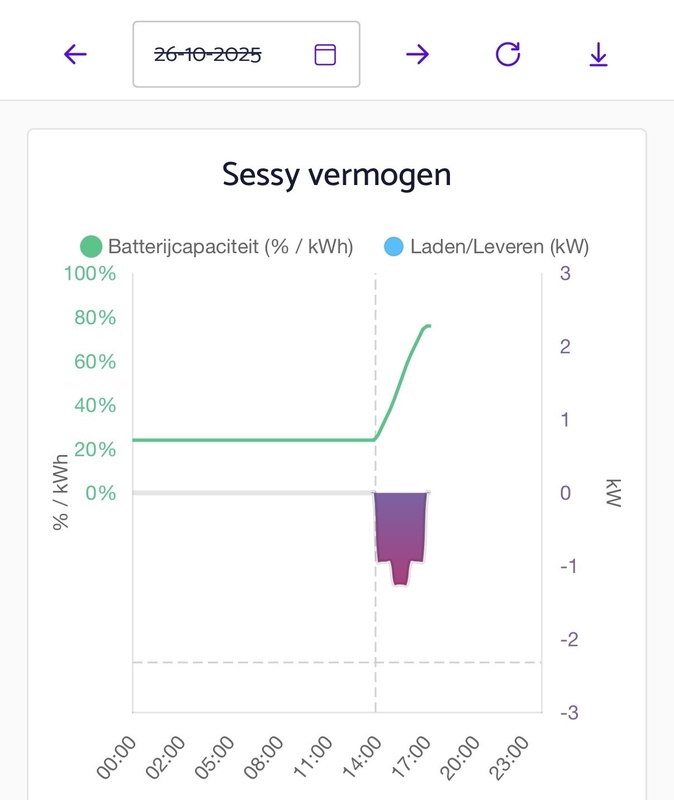
Task: Click the purple charging area in chart
Action: (x=399, y=530)
